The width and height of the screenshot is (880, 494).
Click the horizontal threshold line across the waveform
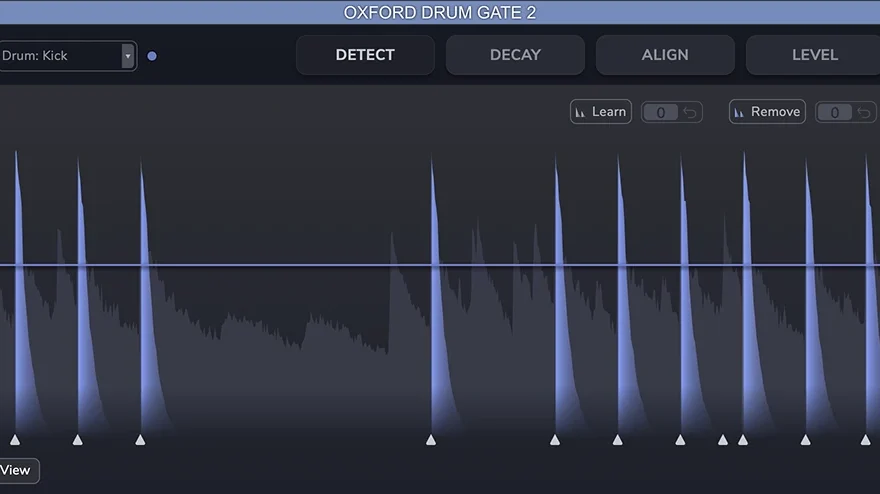click(250, 265)
